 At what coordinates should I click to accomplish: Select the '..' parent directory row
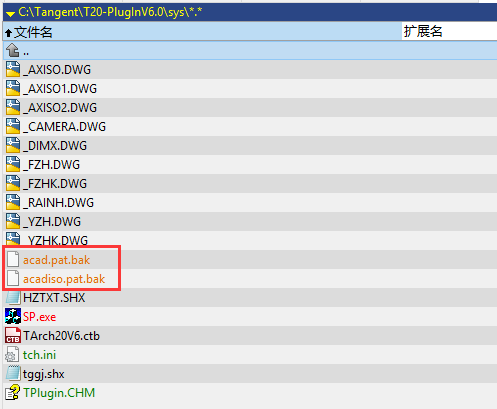tap(250, 51)
